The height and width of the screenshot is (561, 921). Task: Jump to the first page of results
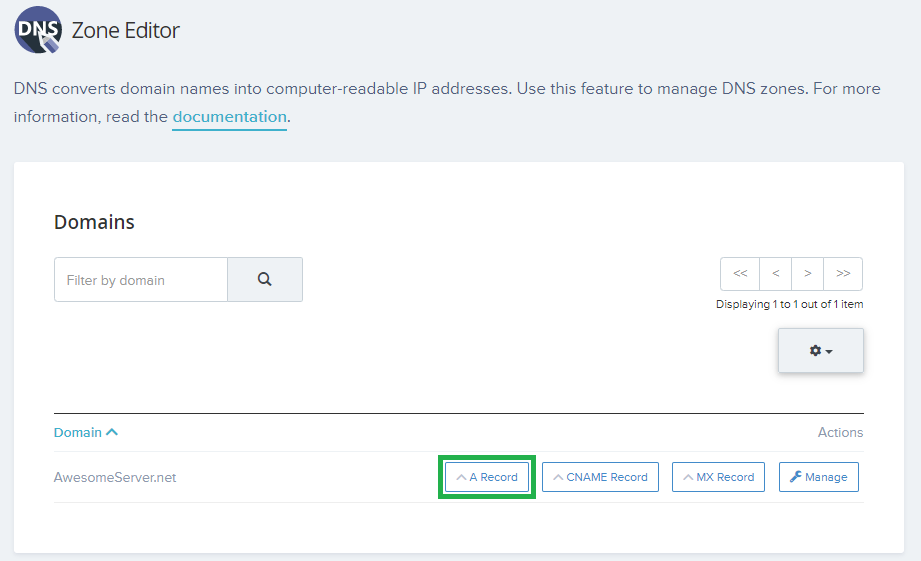pos(739,274)
